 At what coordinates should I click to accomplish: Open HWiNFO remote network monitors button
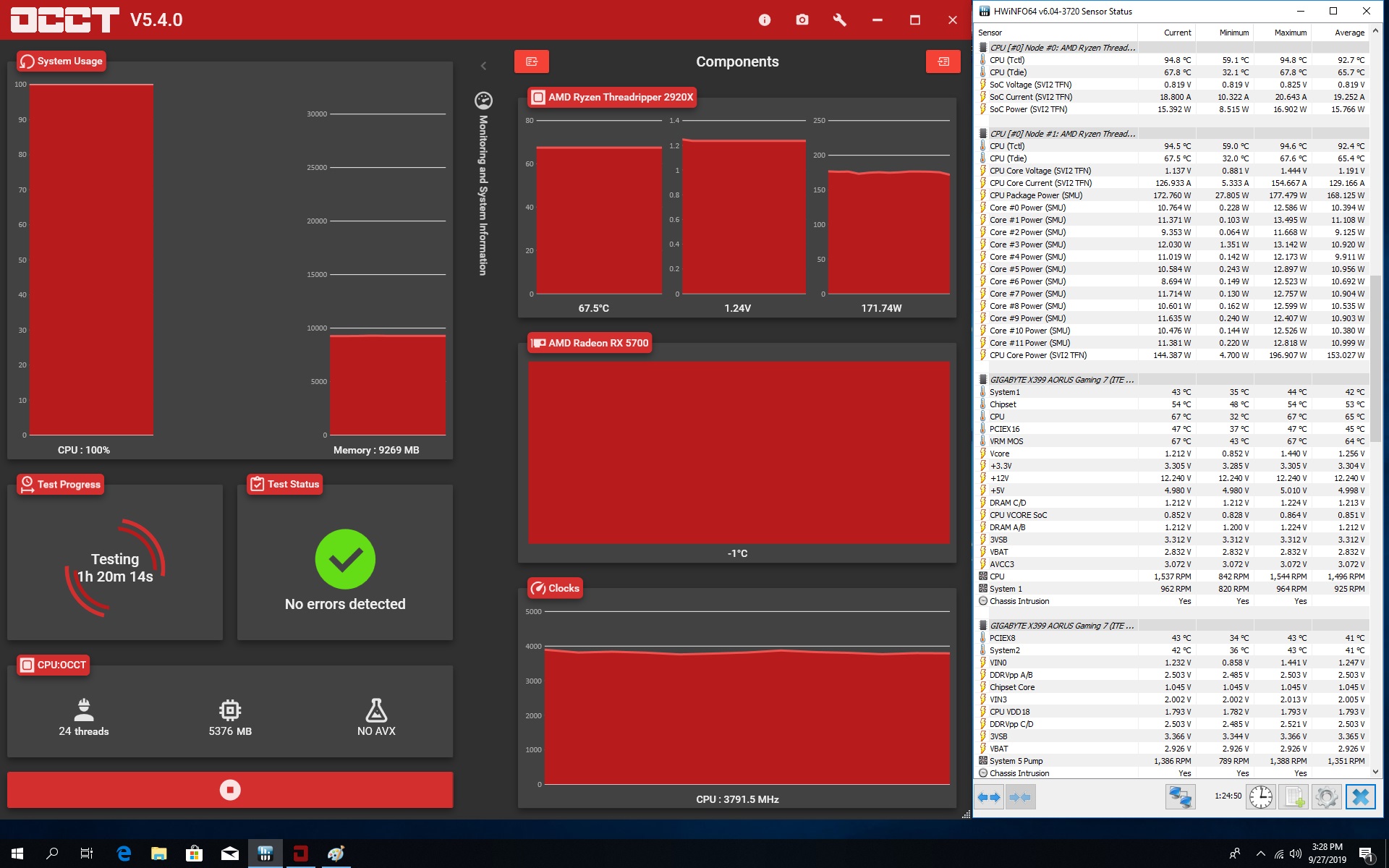1180,797
